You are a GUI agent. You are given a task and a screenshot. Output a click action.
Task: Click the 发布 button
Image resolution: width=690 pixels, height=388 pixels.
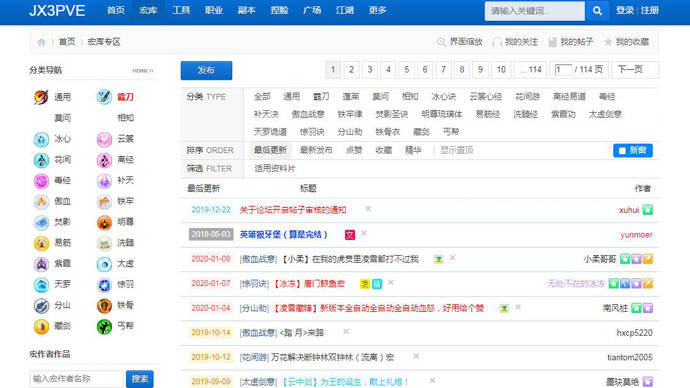(x=206, y=70)
